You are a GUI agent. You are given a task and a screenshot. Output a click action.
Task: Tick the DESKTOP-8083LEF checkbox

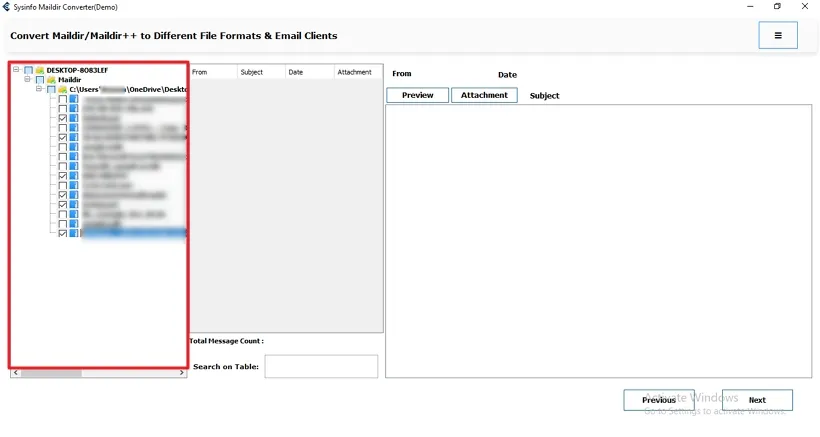29,70
